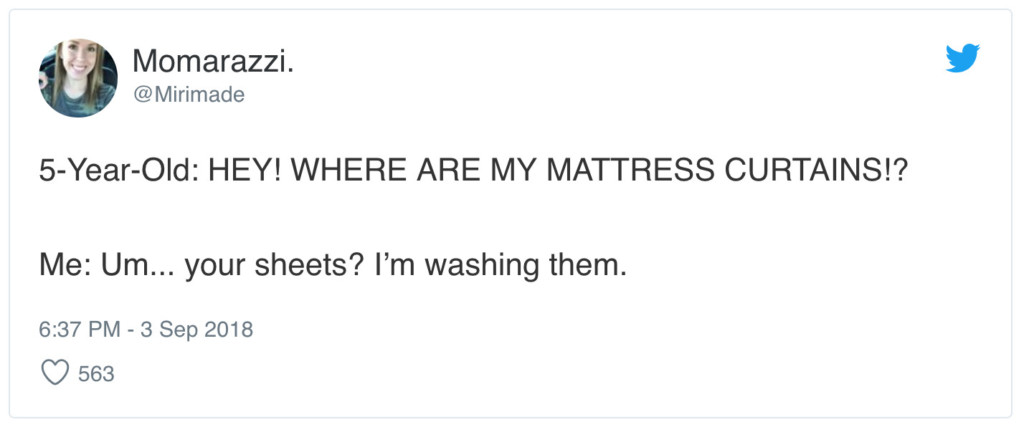Click the "2018" year in the timestamp
Viewport: 1024px width, 427px height.
pyautogui.click(x=229, y=329)
